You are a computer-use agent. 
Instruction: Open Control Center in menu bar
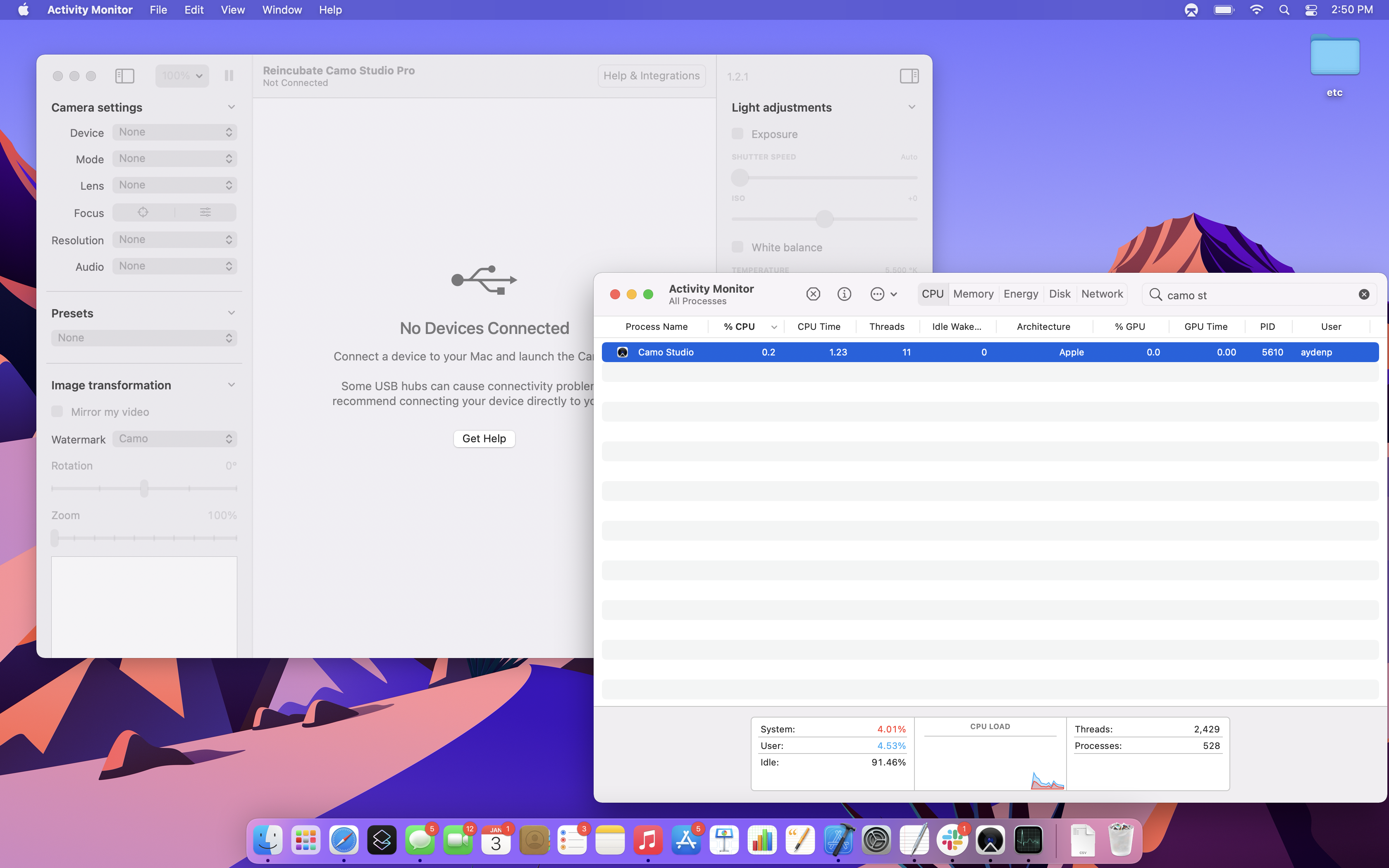click(x=1311, y=10)
